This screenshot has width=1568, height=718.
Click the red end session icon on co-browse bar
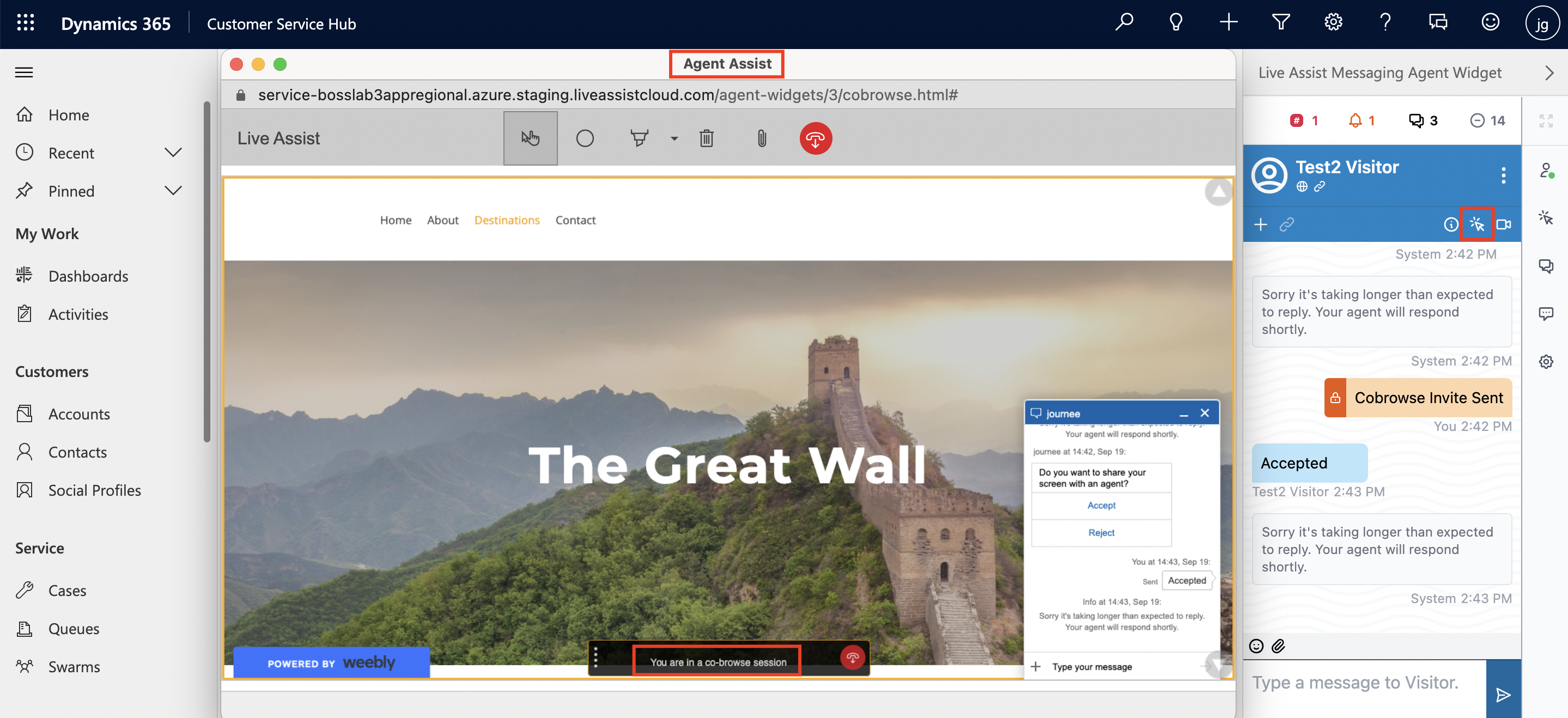(x=852, y=657)
